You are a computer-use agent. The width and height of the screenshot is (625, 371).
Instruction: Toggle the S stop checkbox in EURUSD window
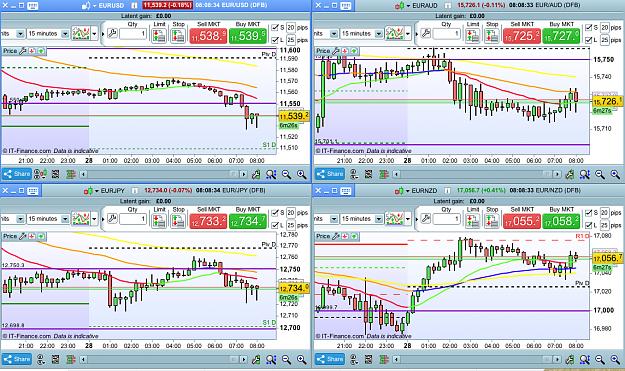click(275, 27)
